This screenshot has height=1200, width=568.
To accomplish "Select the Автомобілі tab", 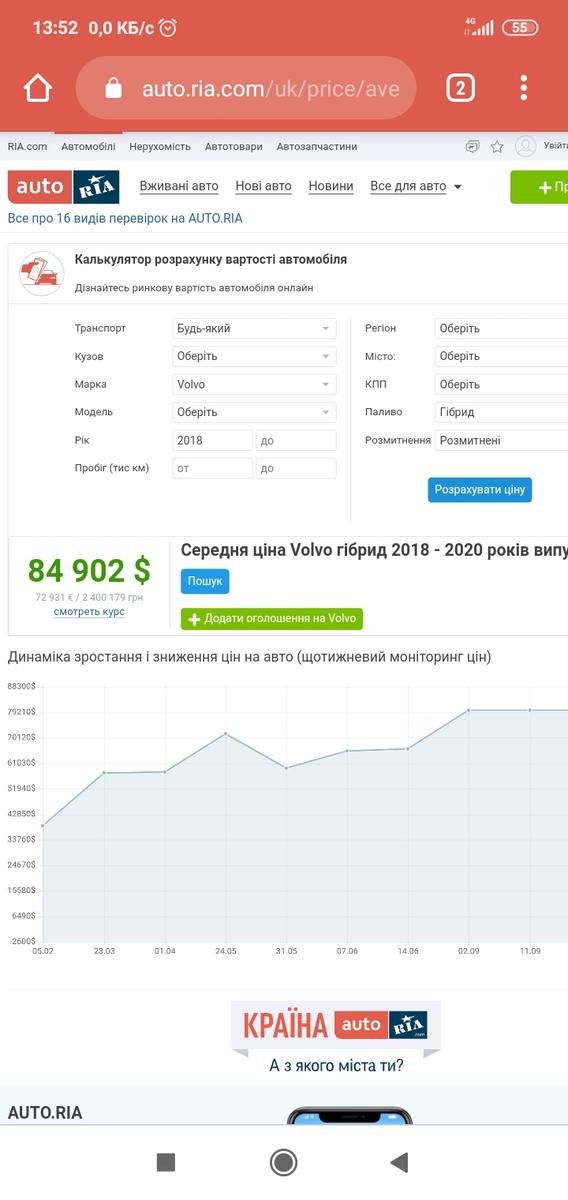I will pos(88,146).
